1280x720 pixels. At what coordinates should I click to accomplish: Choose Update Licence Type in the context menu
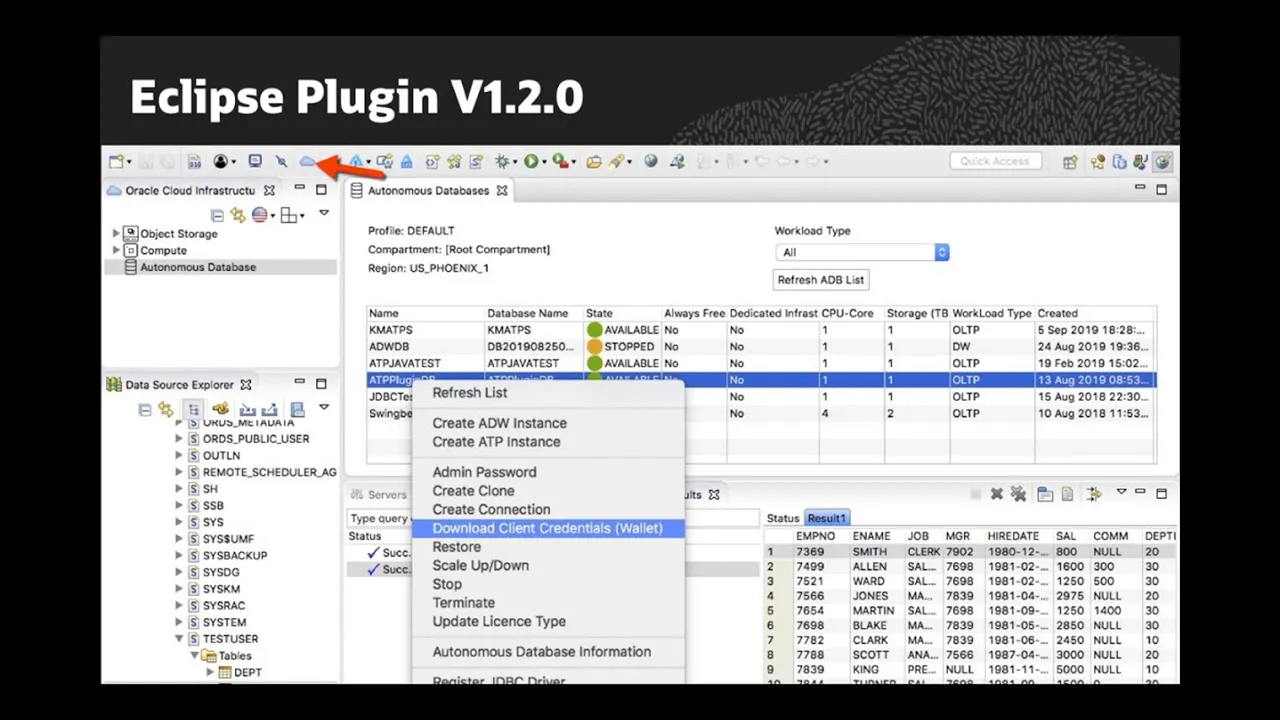(499, 621)
